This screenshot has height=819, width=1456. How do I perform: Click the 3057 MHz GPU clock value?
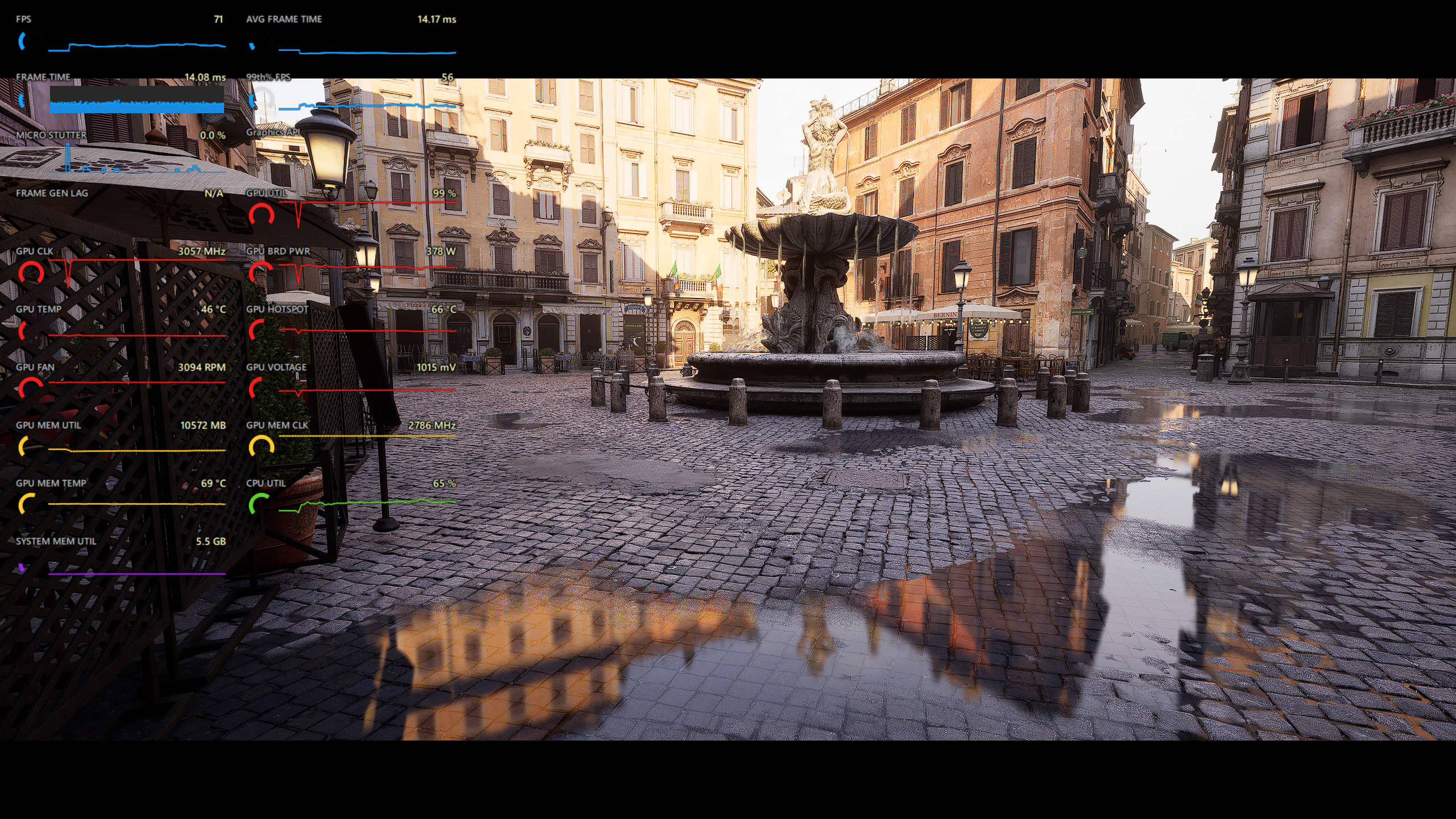201,251
